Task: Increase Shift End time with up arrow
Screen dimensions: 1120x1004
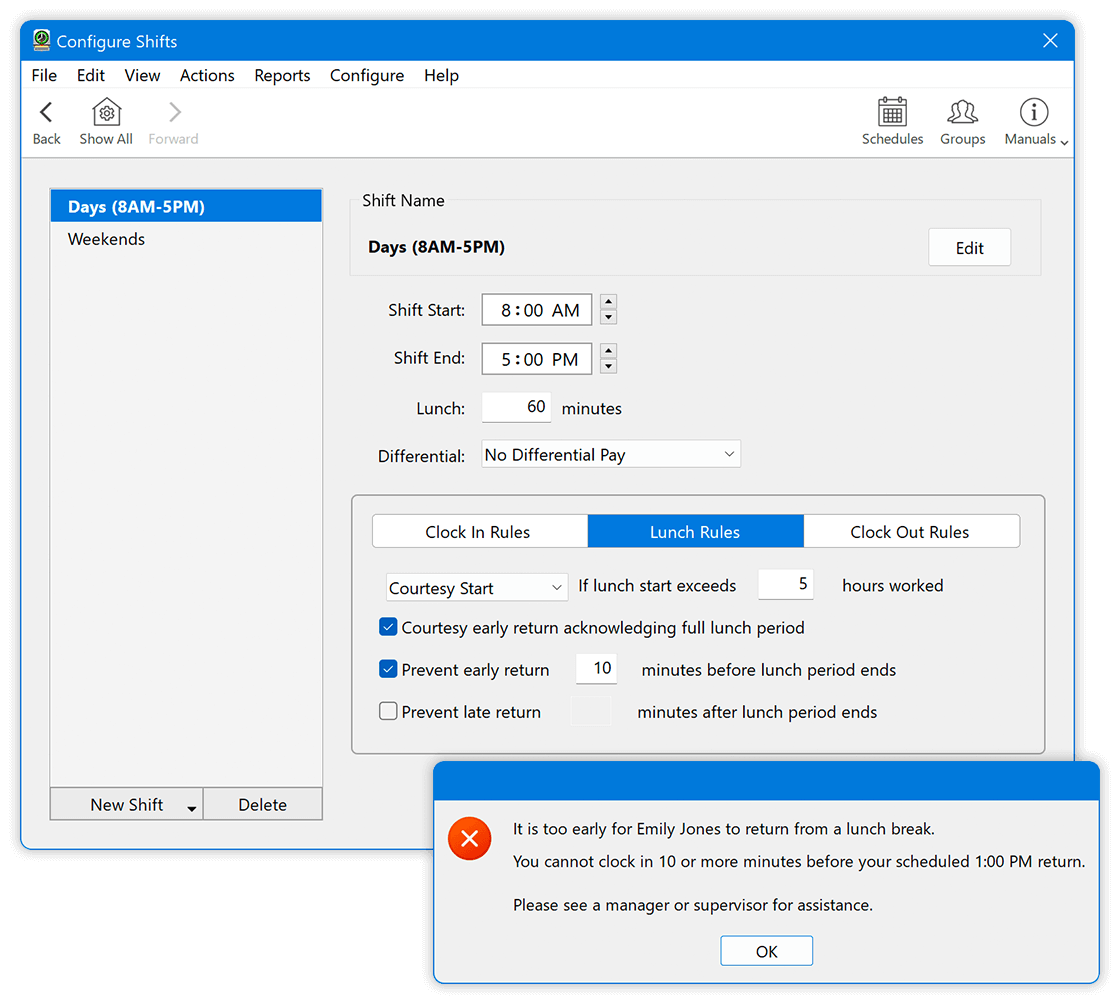Action: [x=609, y=351]
